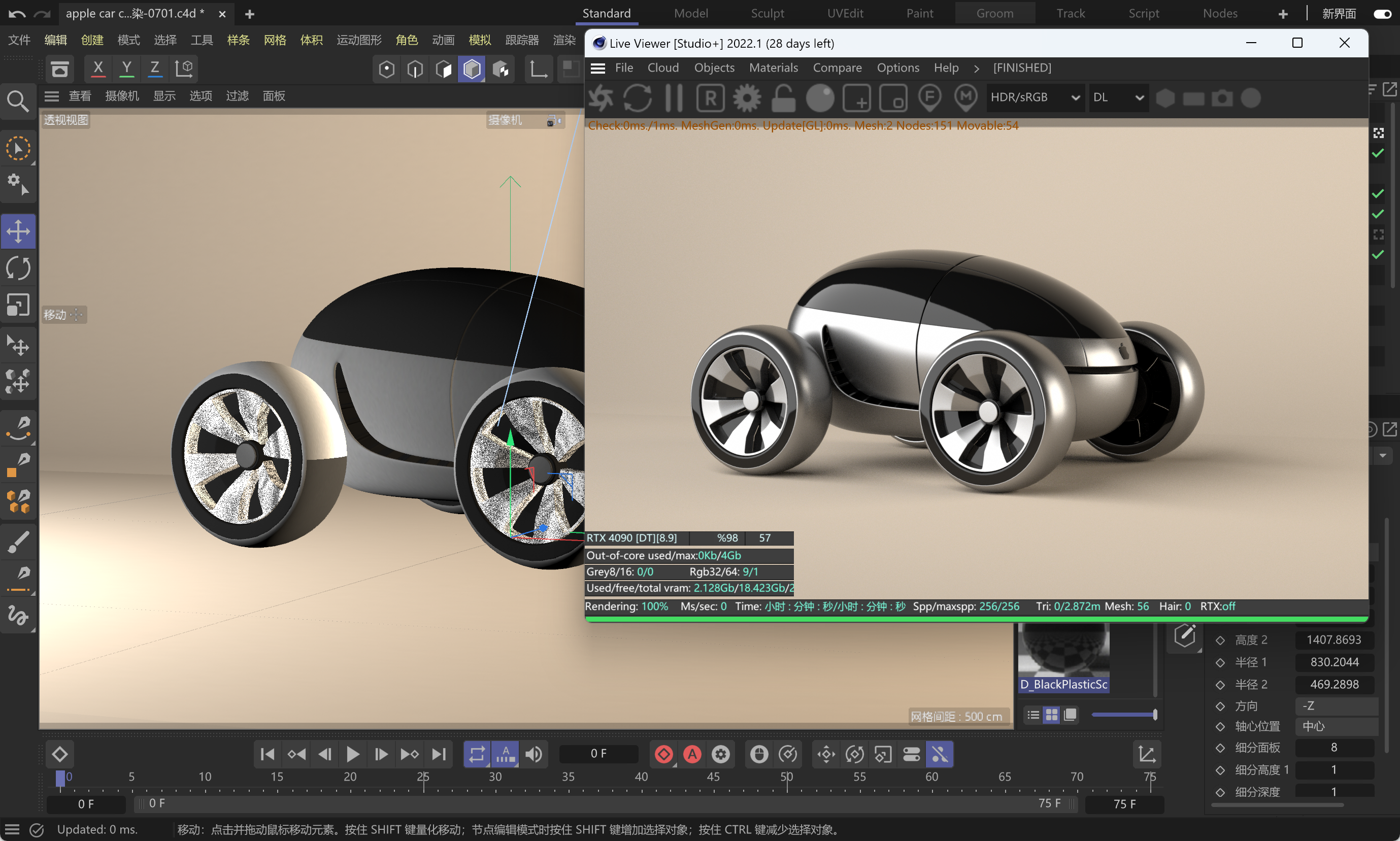Pause rendering in Live Viewer
This screenshot has height=841, width=1400.
tap(674, 98)
